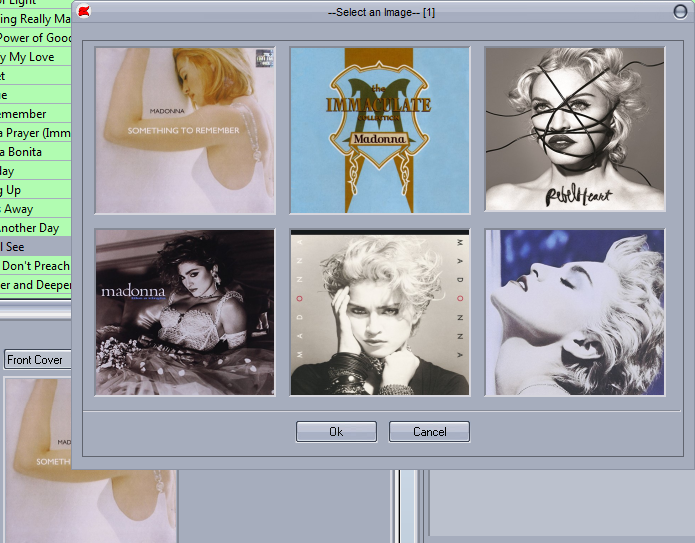This screenshot has height=543, width=695.
Task: Select the 'er and Deeper' track row
Action: coord(35,285)
